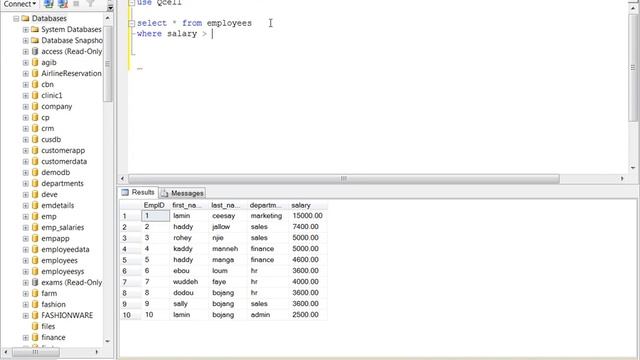This screenshot has width=640, height=360.
Task: Click the salary cell 7400.00
Action: 307,227
